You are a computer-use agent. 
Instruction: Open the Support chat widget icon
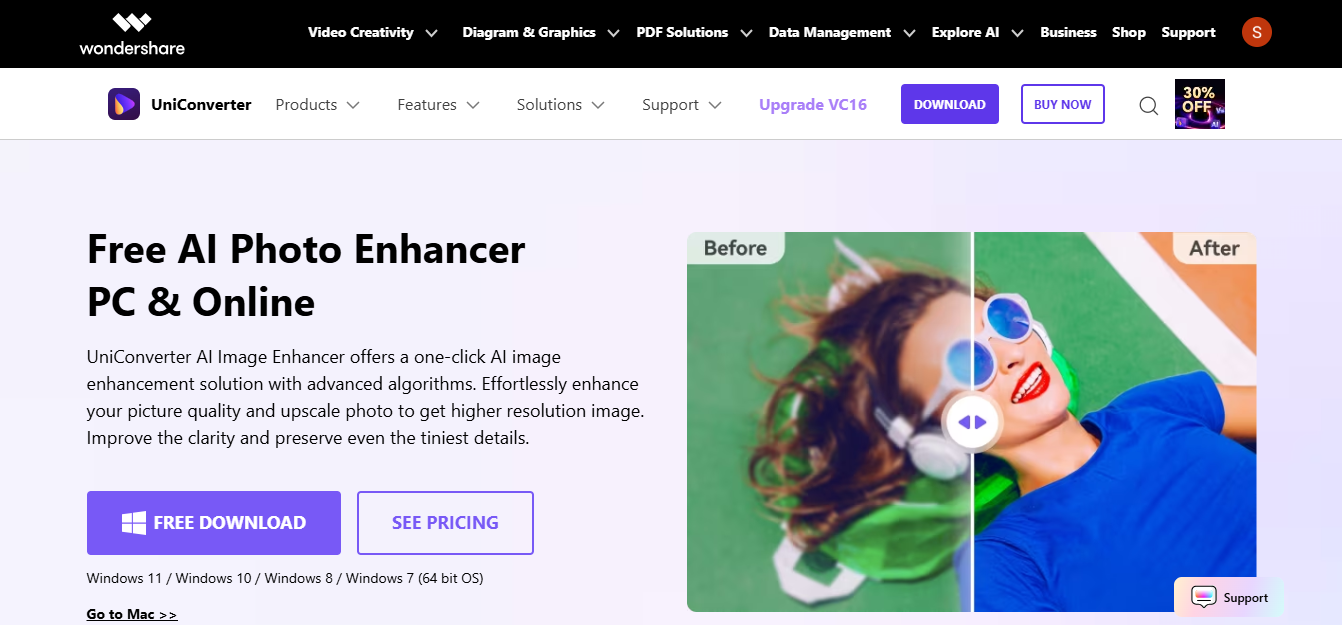click(x=1204, y=598)
